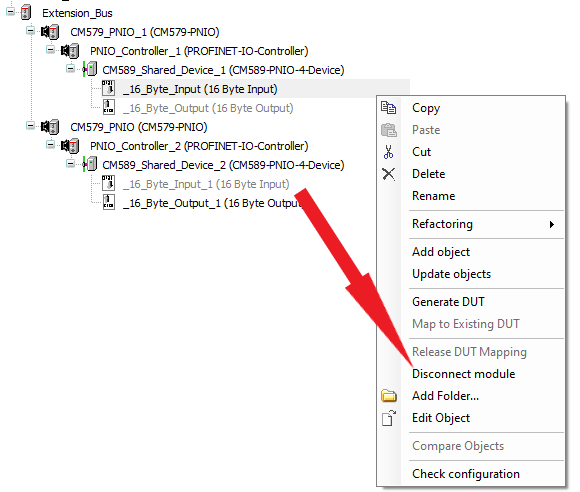Select the _16_Byte_Output tree item

[208, 108]
